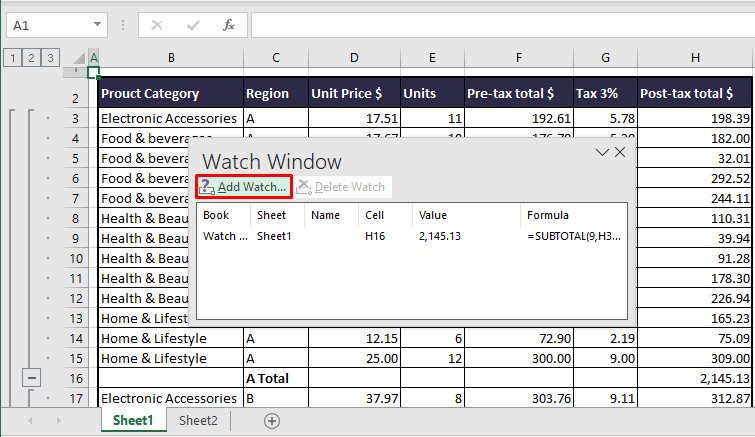Click the Units header cell
Image resolution: width=755 pixels, height=437 pixels.
pyautogui.click(x=432, y=93)
